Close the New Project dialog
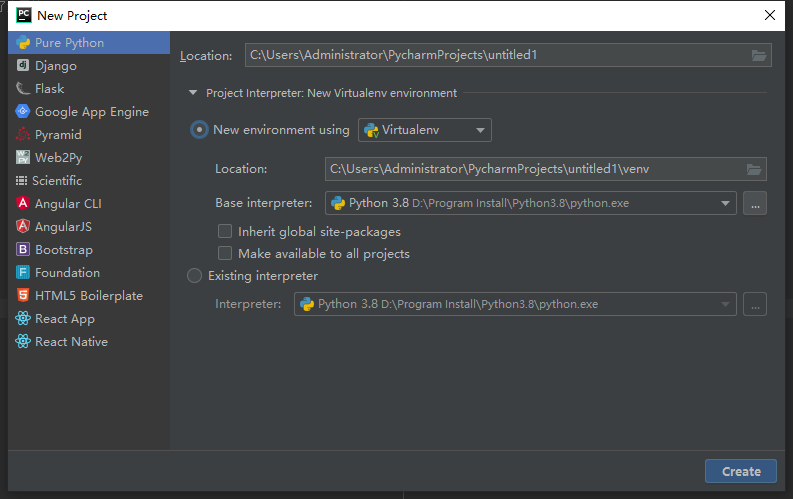 (770, 15)
